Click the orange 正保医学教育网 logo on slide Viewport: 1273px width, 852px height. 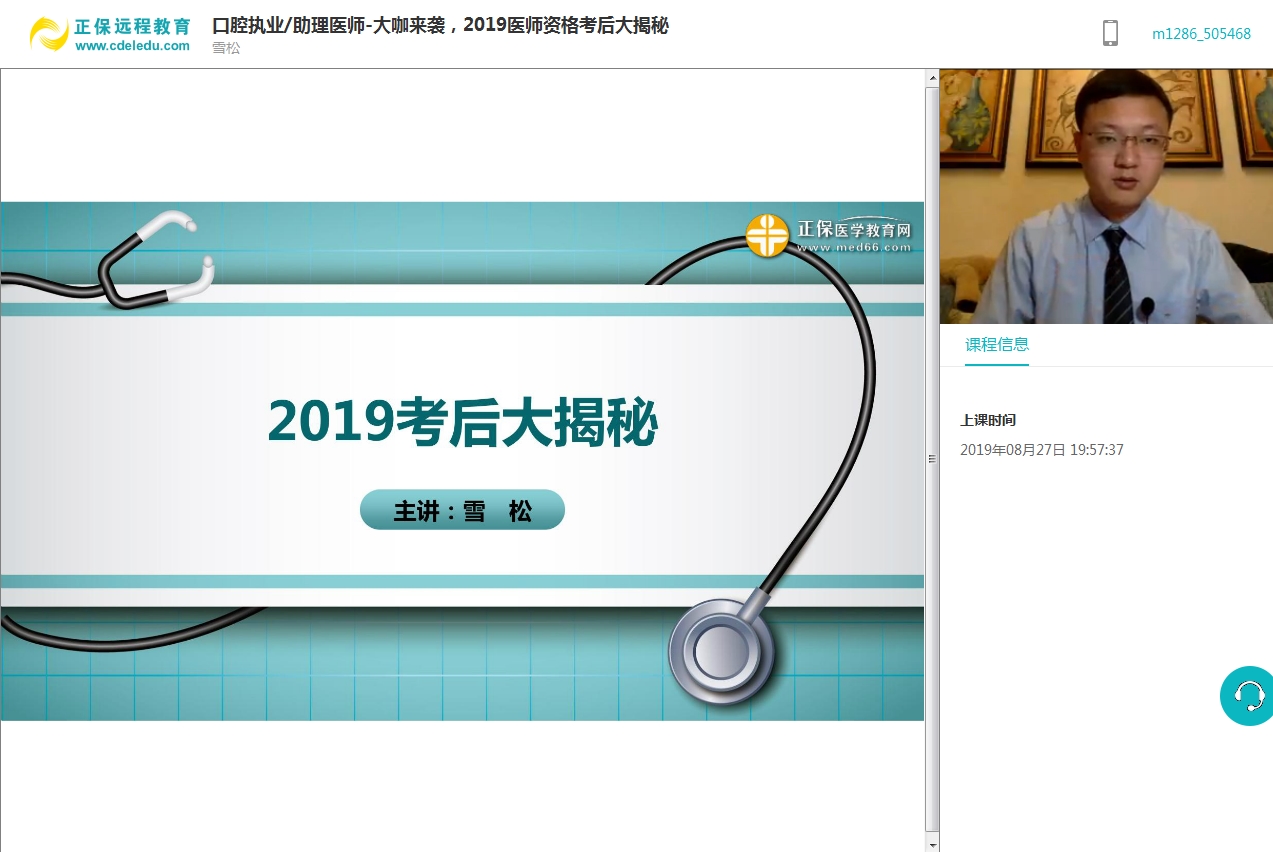tap(768, 236)
